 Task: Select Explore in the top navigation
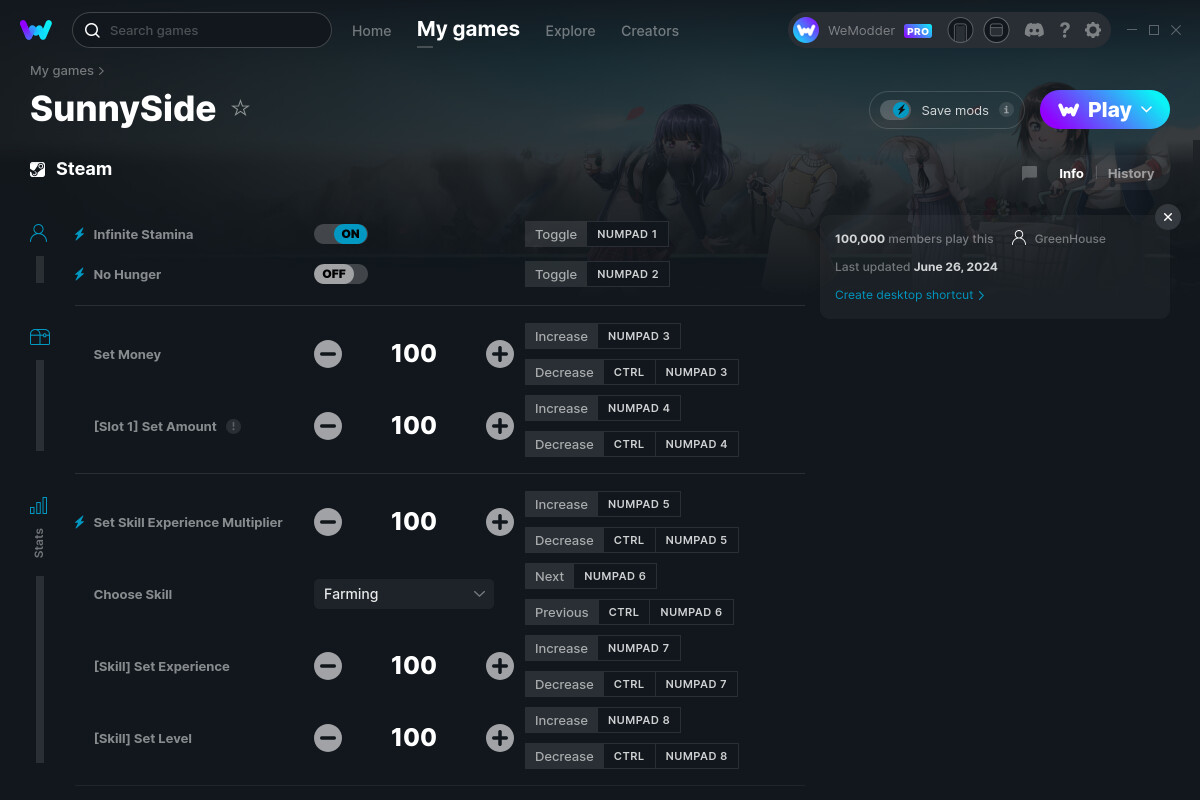tap(570, 30)
